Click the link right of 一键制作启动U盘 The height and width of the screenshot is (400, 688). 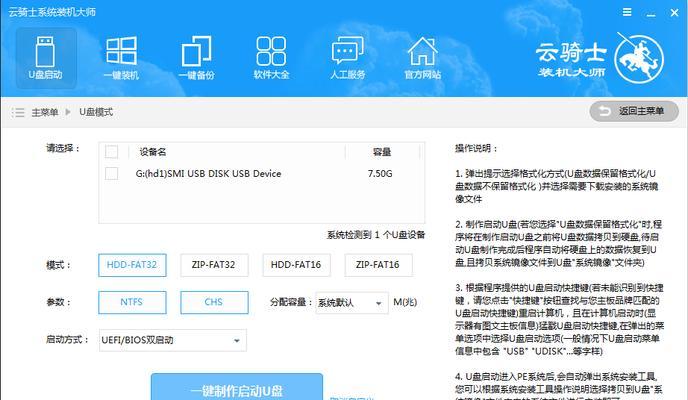[351, 398]
